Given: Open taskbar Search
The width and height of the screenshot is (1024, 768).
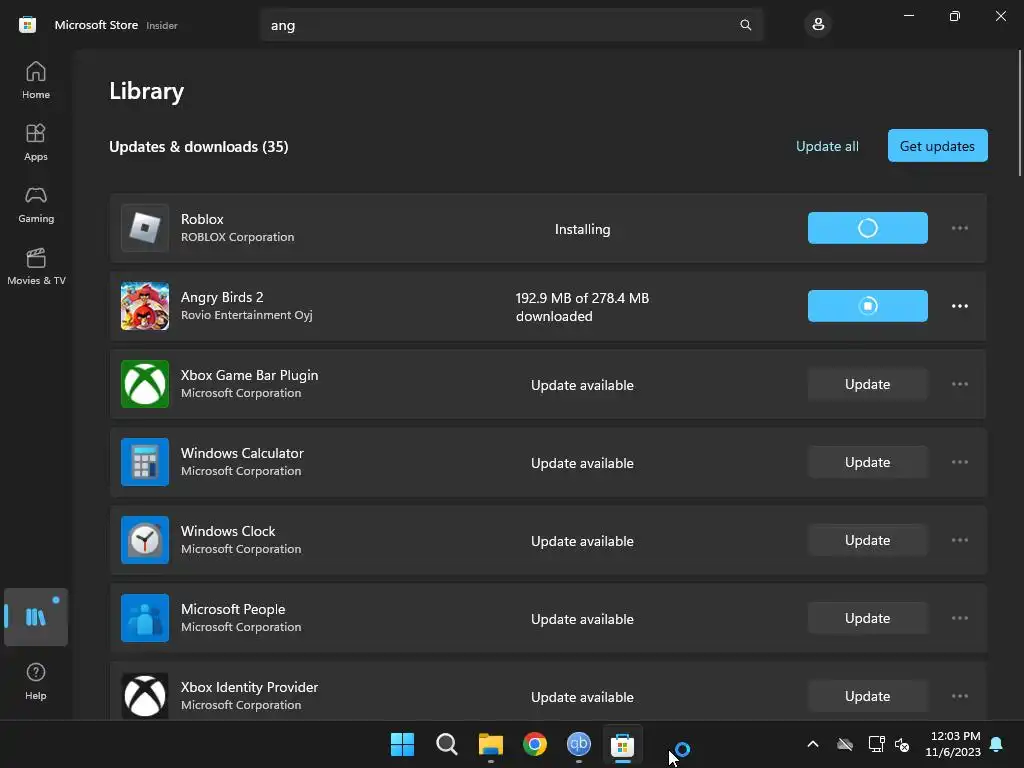Looking at the screenshot, I should (x=447, y=744).
